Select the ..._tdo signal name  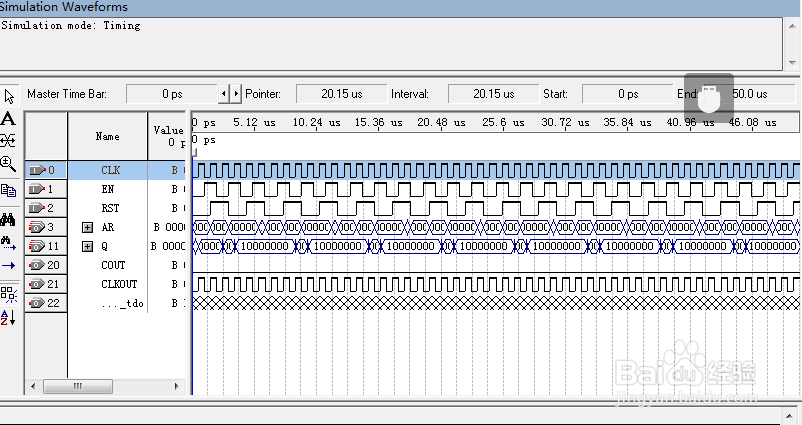coord(123,303)
